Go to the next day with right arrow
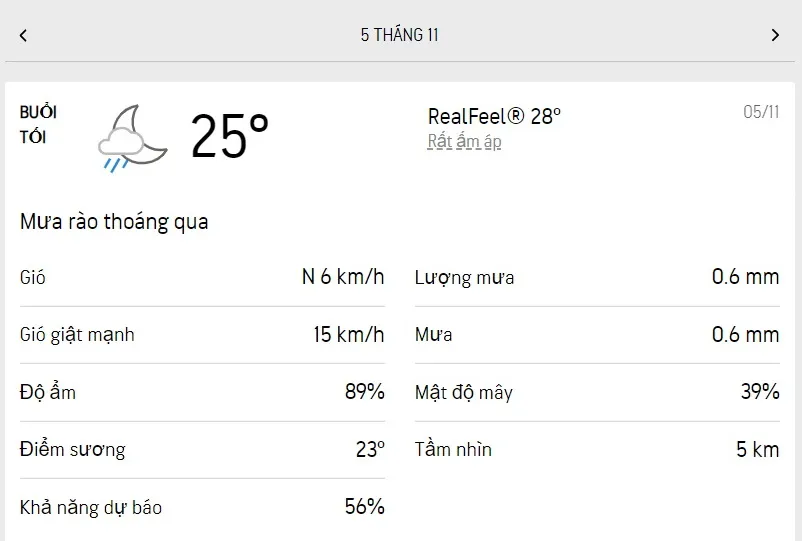 tap(775, 35)
